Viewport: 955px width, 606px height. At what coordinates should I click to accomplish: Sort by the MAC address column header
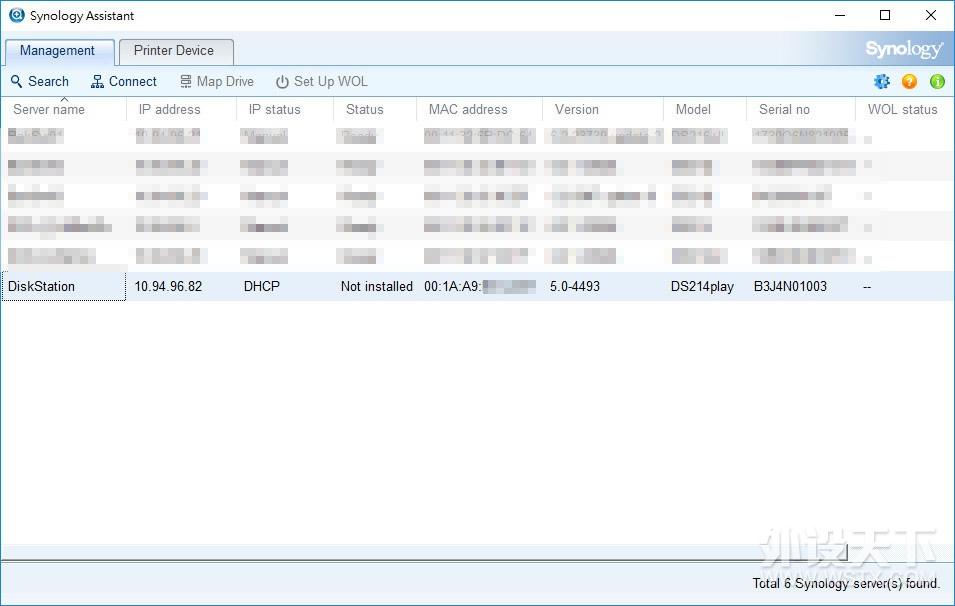pyautogui.click(x=479, y=110)
